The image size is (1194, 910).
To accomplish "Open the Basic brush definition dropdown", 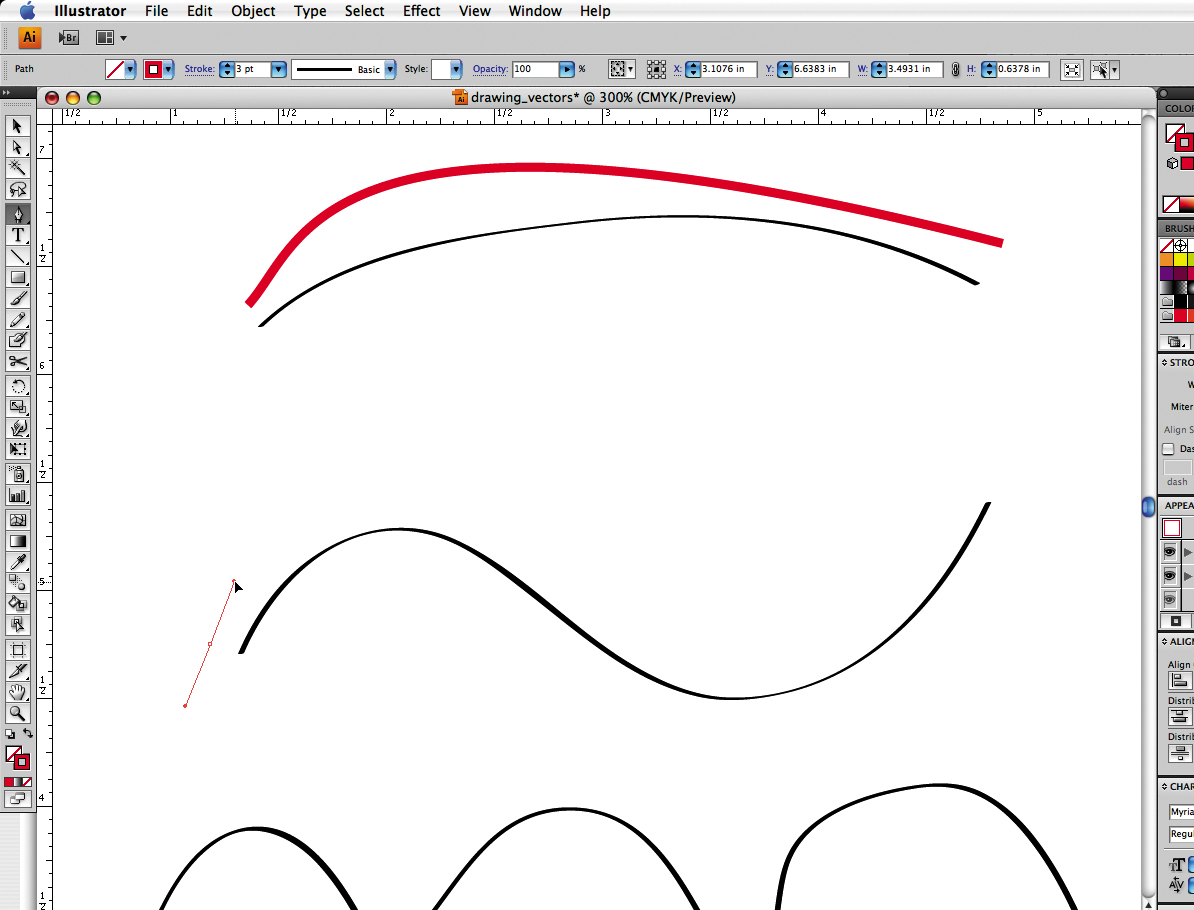I will [x=390, y=70].
